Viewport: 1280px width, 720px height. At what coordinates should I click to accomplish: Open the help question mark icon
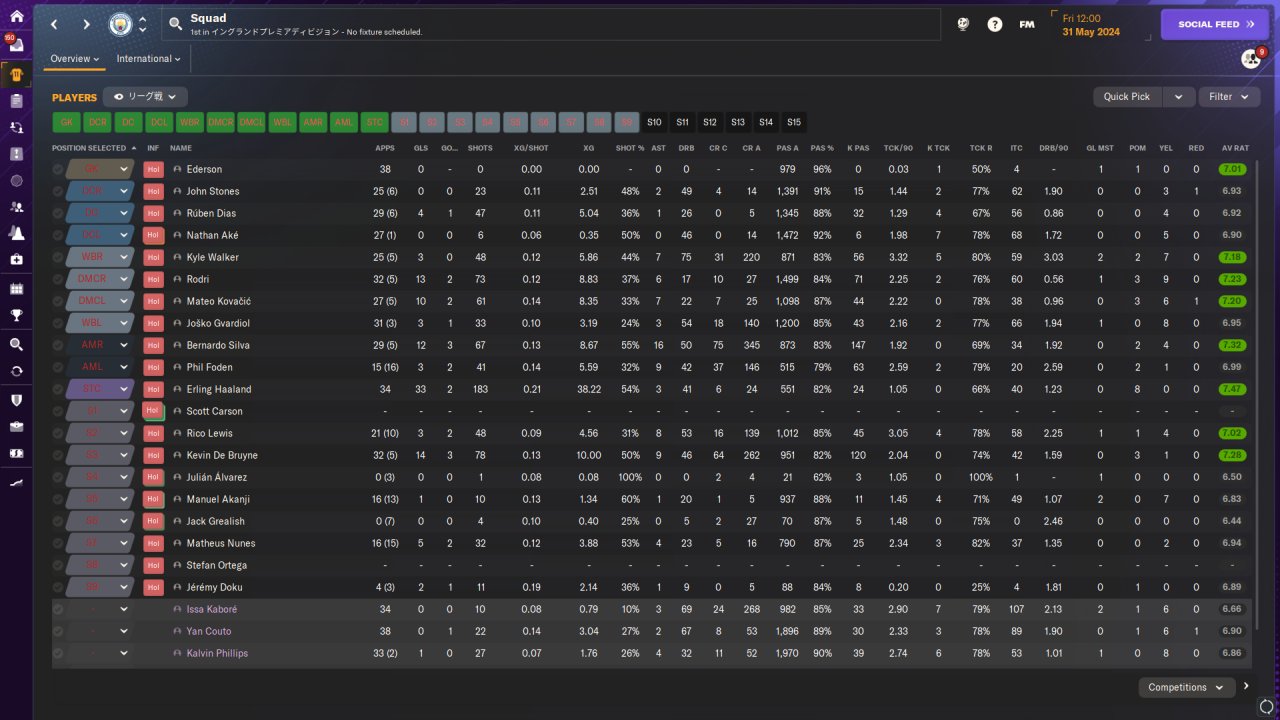coord(995,24)
